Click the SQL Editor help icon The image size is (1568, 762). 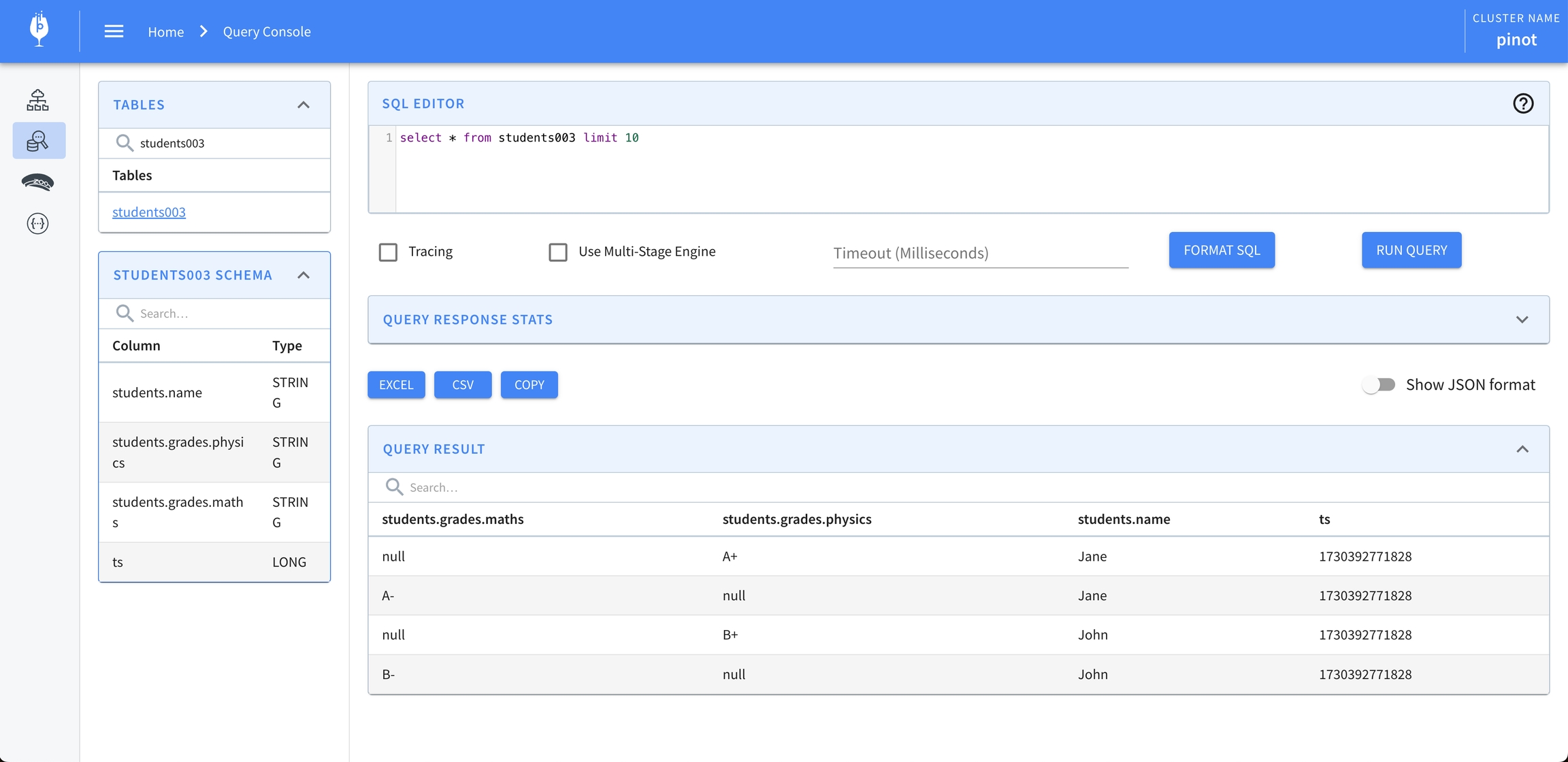[1522, 103]
